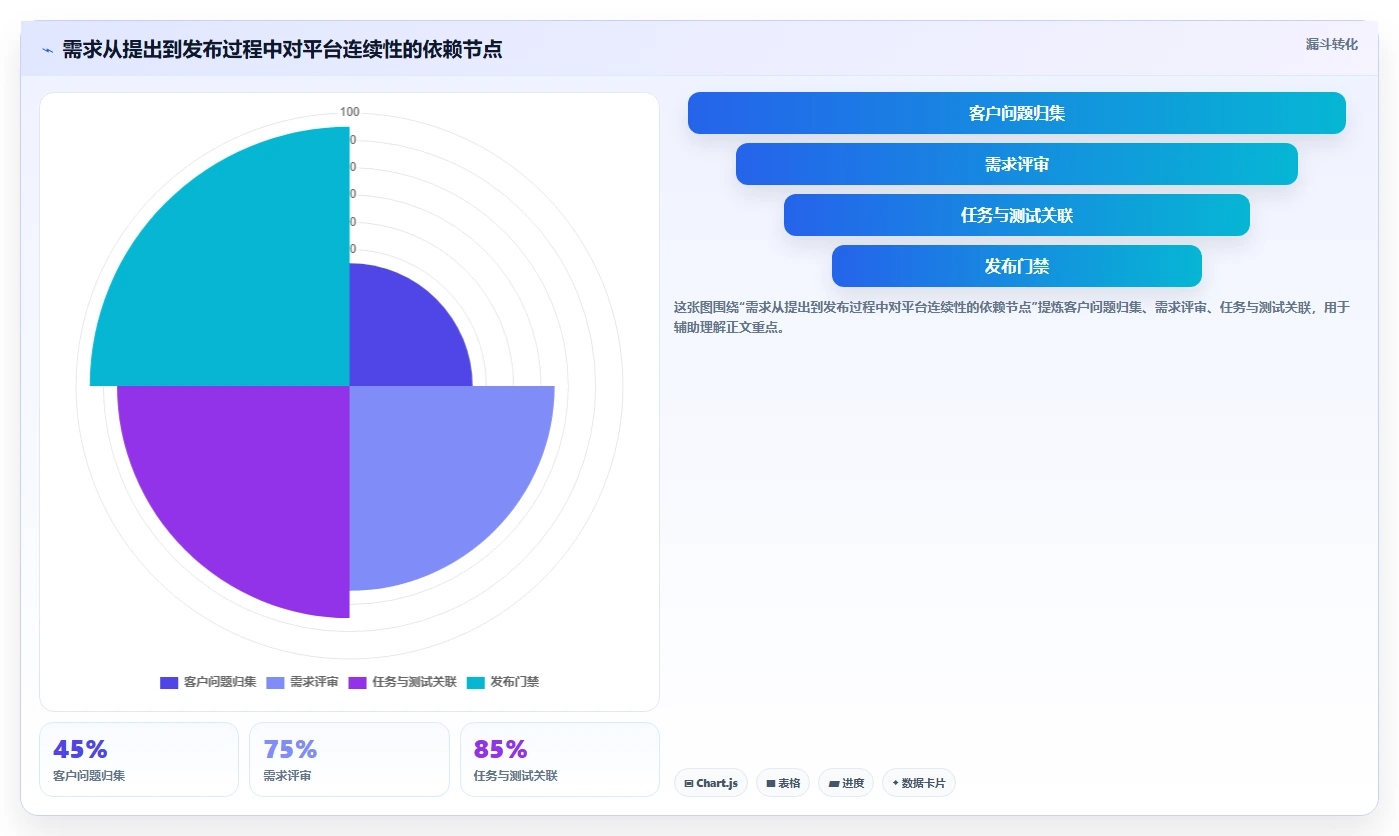Click the 漏斗转化 label in header
This screenshot has height=836, width=1399.
(x=1331, y=44)
